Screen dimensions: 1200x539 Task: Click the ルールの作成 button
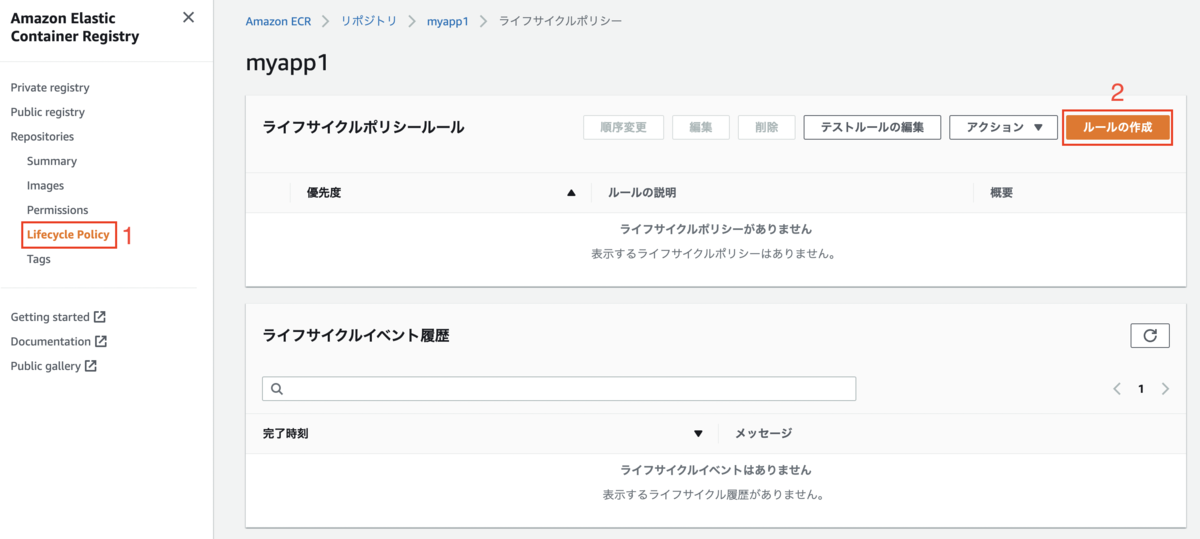pyautogui.click(x=1117, y=127)
